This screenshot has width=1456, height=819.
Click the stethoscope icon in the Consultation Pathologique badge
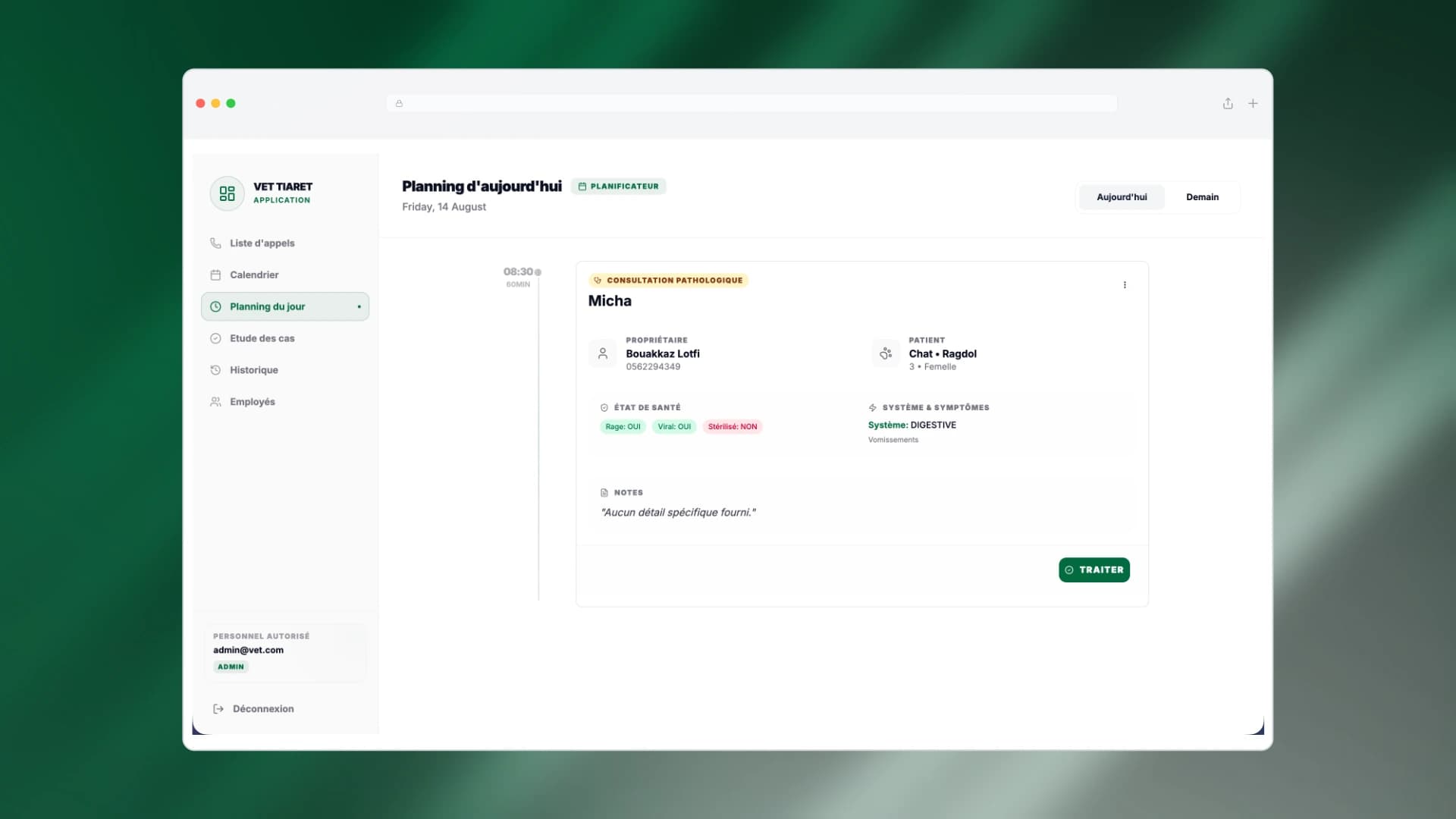point(598,281)
